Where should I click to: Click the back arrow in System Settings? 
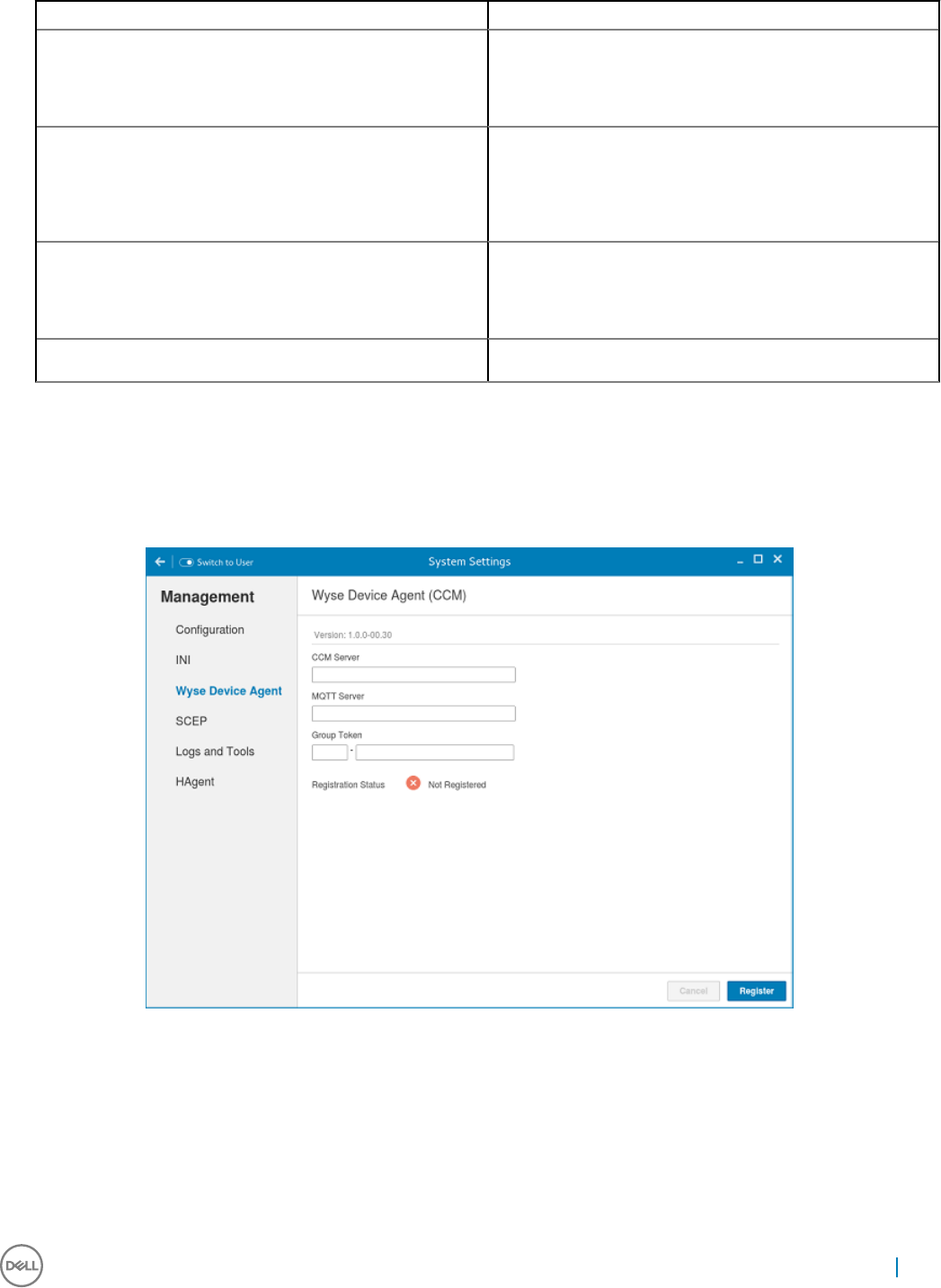(x=160, y=562)
